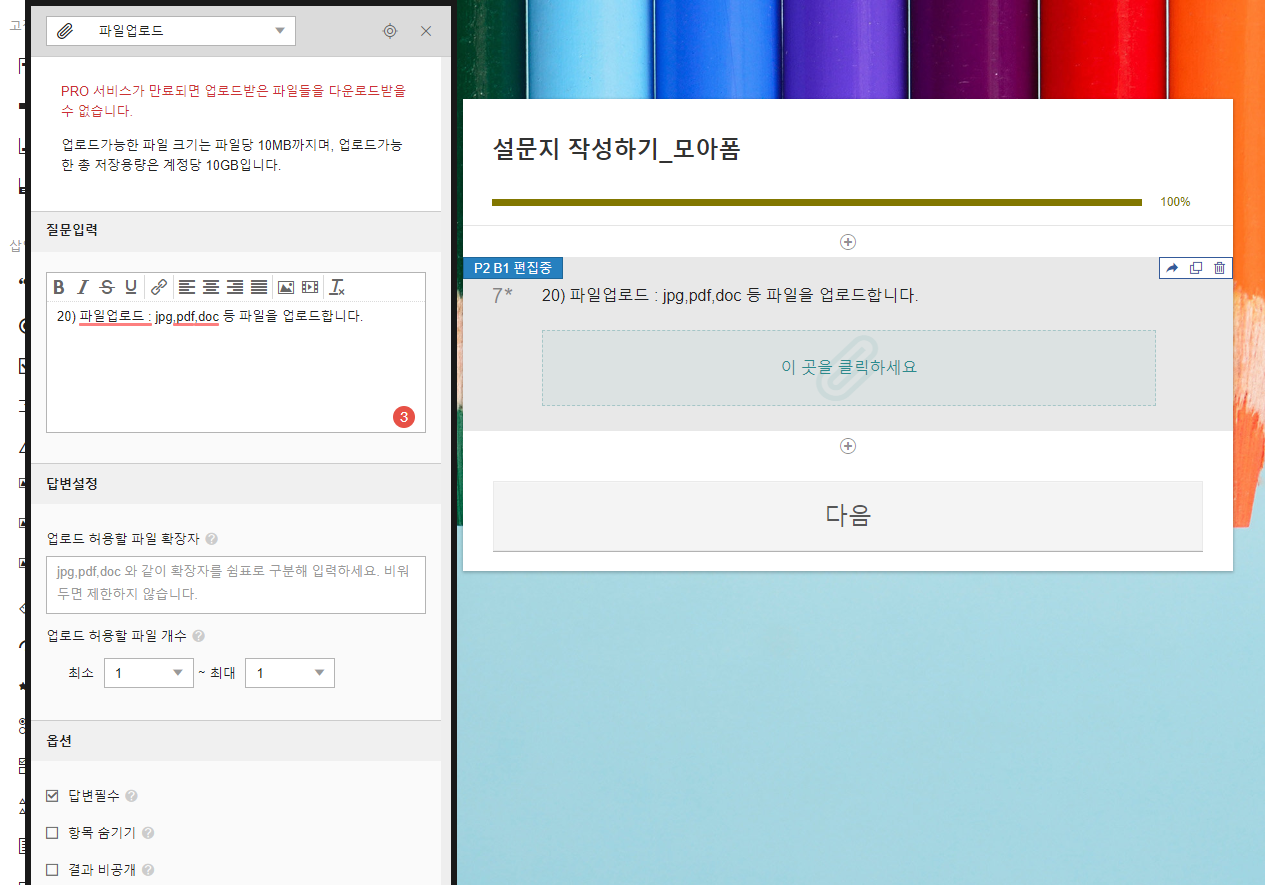Toggle bold formatting in question editor

(x=59, y=287)
